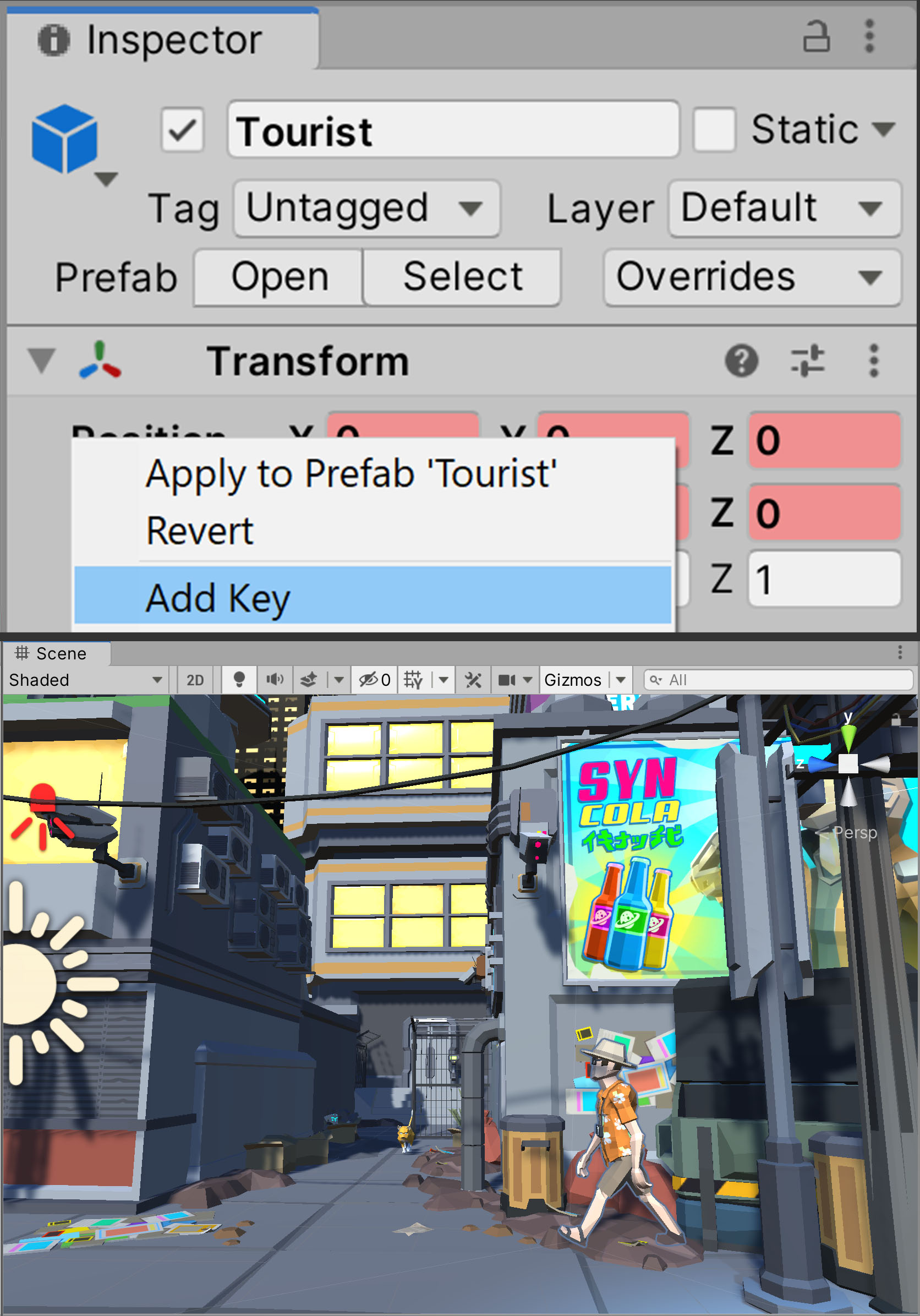Screen dimensions: 920x1316
Task: Toggle the scene grid icon
Action: point(414,680)
